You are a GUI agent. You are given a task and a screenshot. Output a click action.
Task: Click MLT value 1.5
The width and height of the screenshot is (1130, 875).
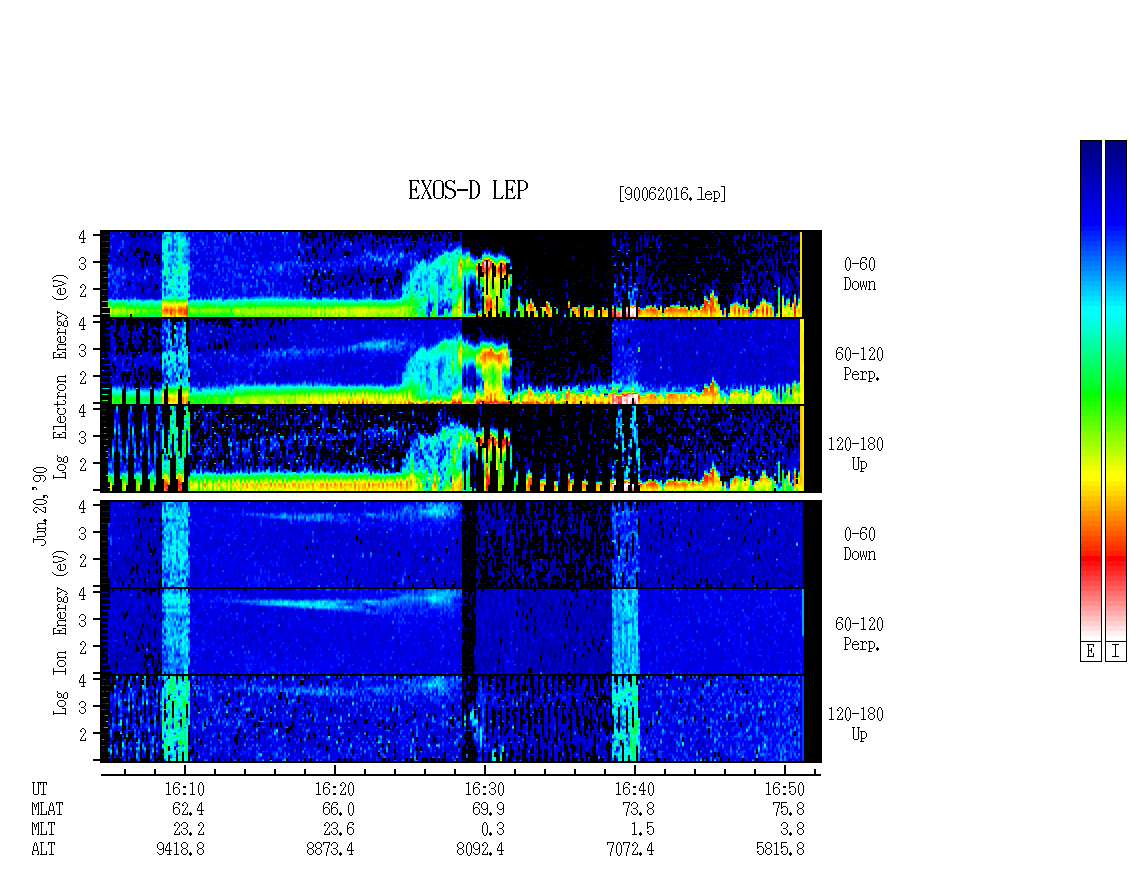642,830
